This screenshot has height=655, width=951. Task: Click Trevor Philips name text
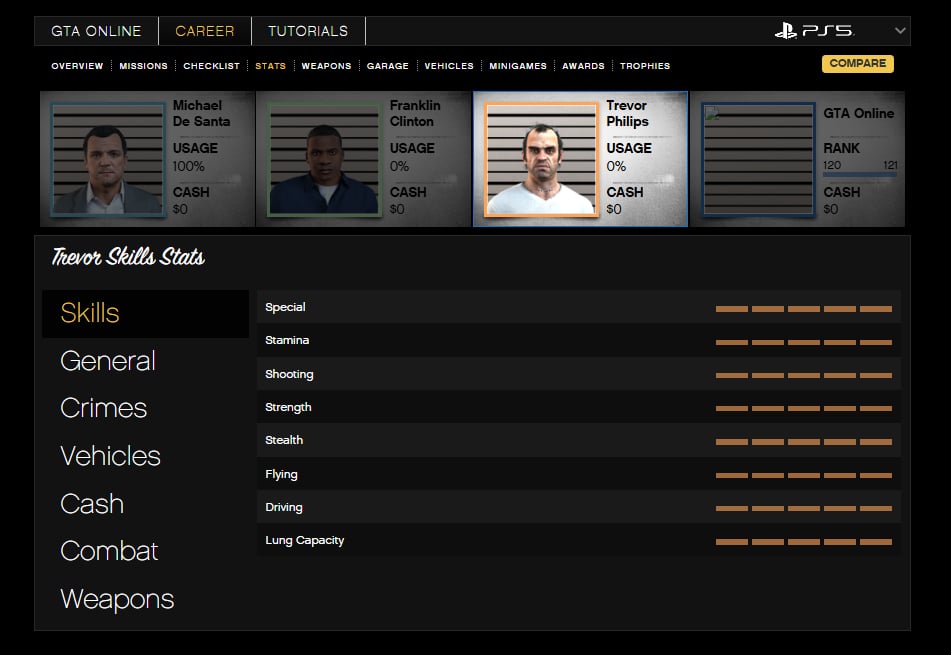point(627,113)
